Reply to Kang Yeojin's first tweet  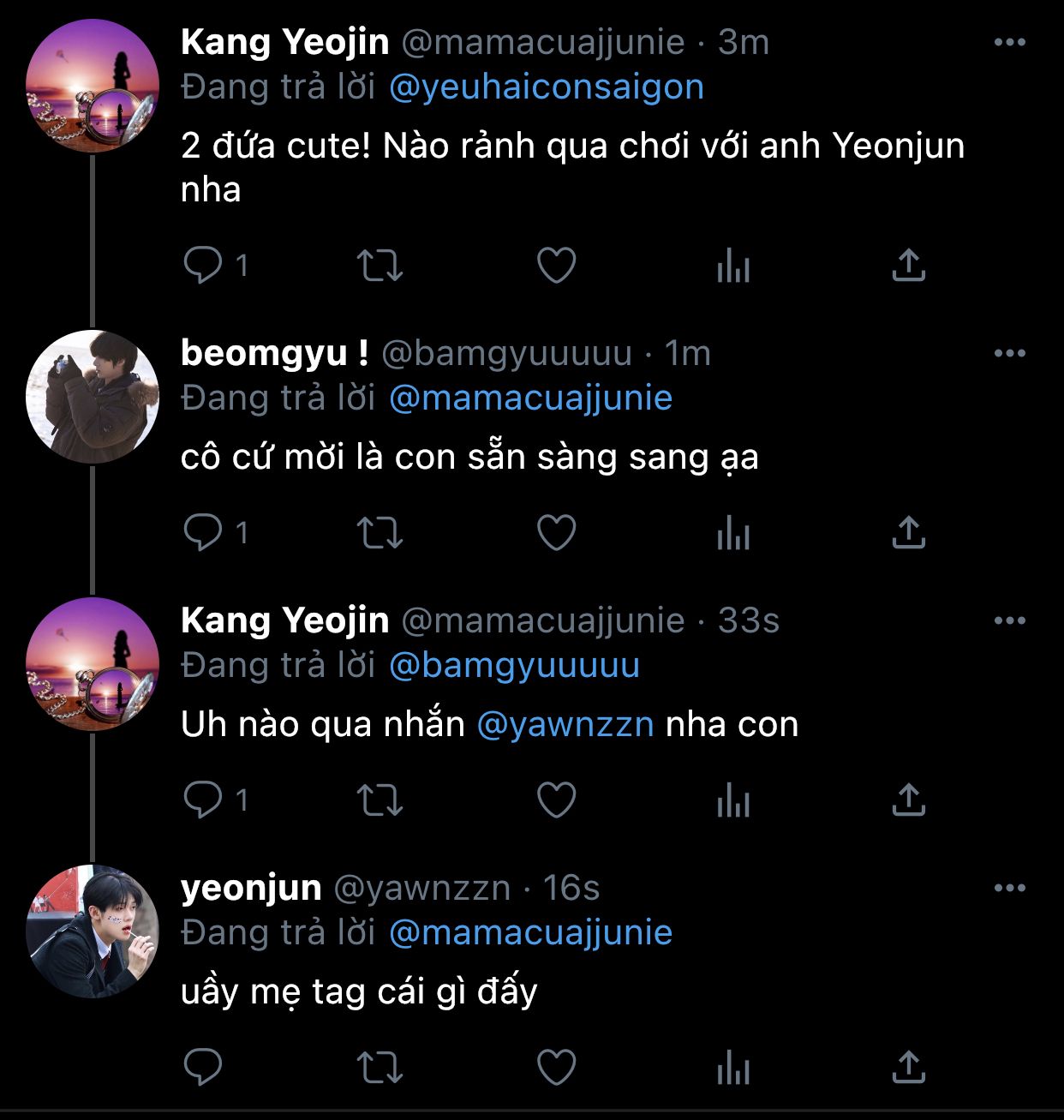[x=203, y=266]
